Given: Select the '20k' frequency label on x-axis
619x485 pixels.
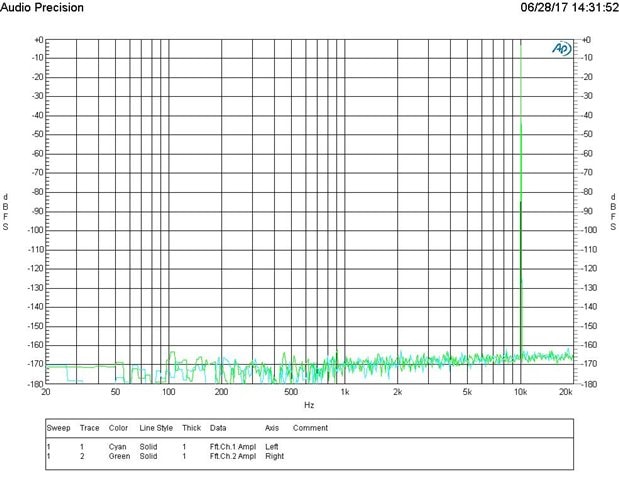Looking at the screenshot, I should point(566,392).
